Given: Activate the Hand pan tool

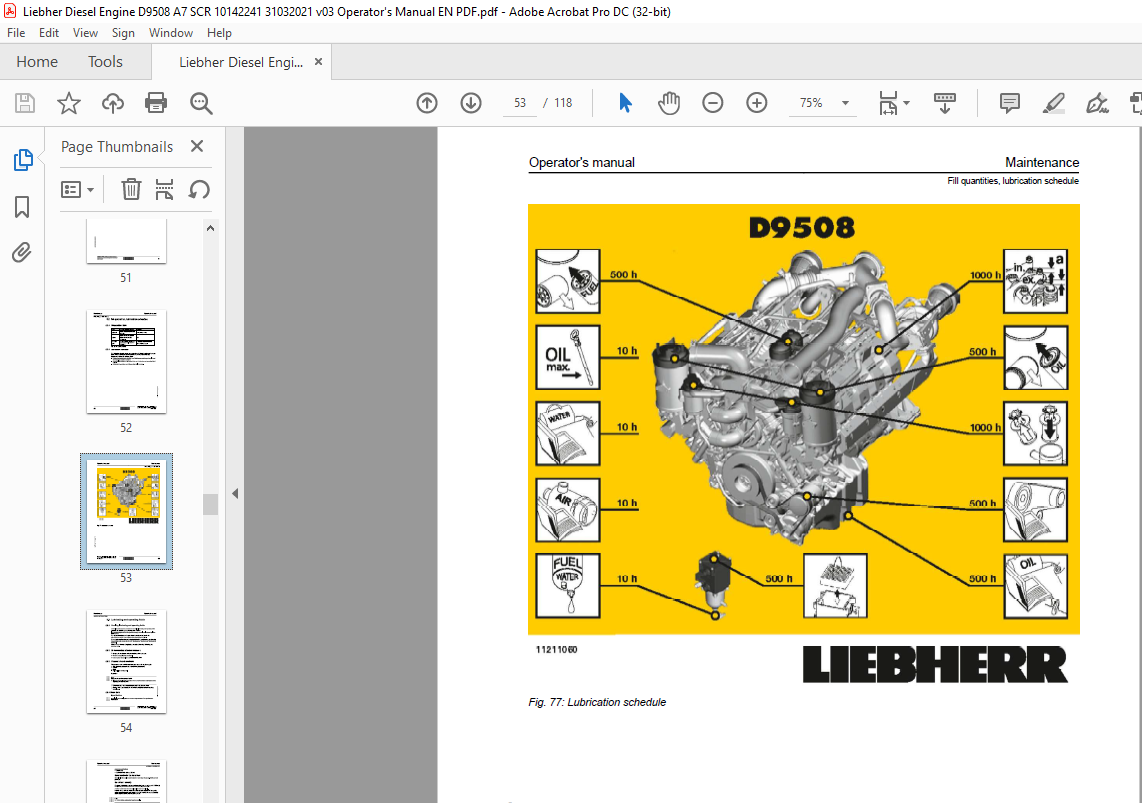Looking at the screenshot, I should (x=669, y=103).
